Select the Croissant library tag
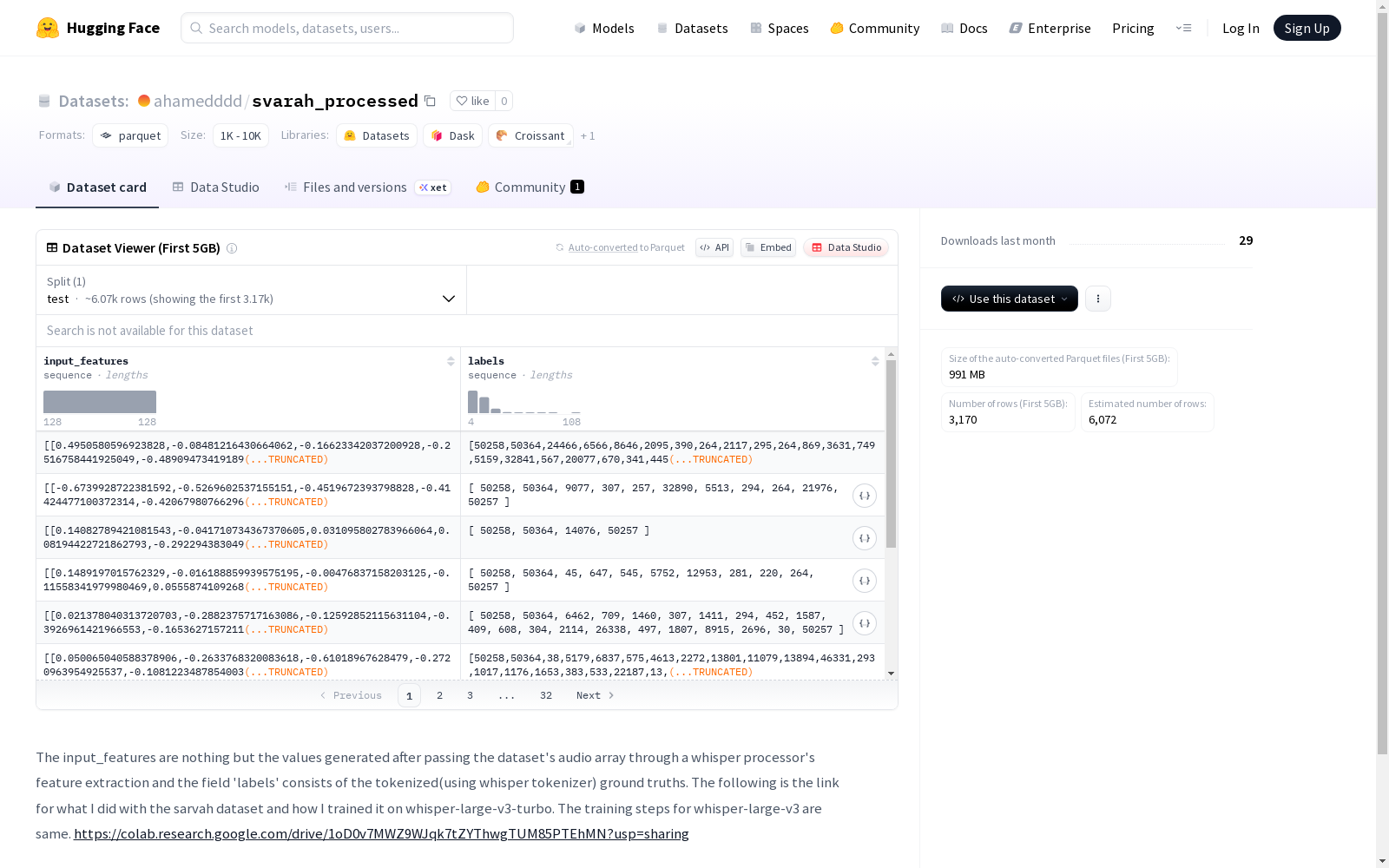 pos(530,135)
